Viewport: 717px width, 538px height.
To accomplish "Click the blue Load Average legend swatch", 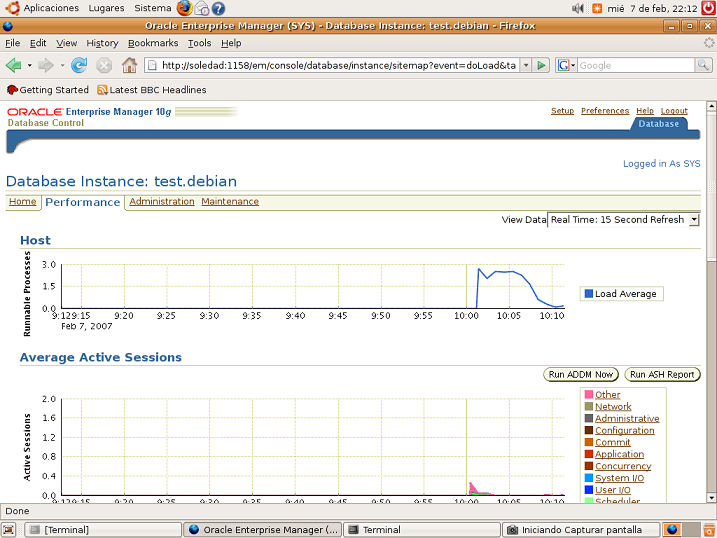I will pos(588,294).
